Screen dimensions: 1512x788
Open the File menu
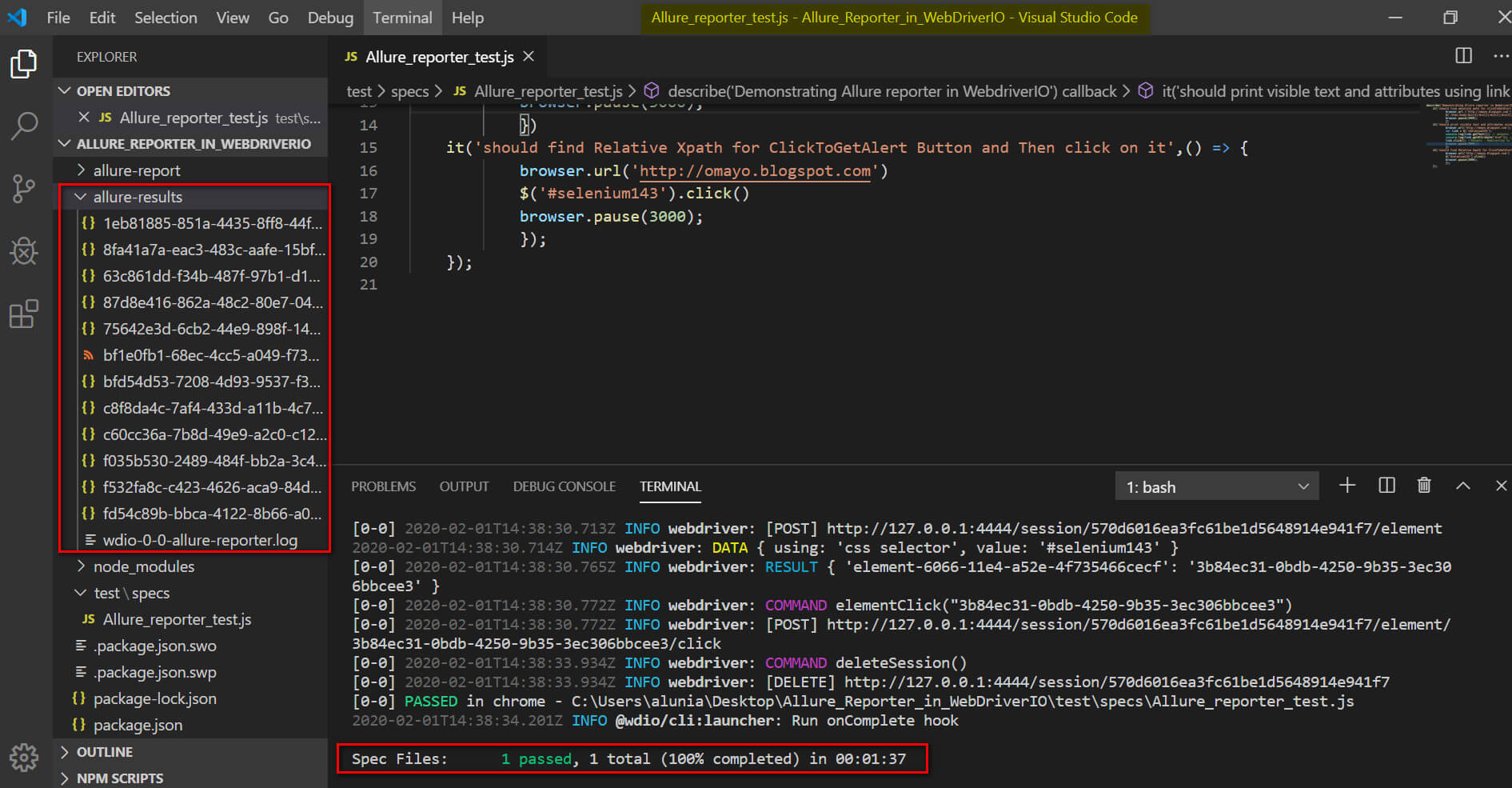point(58,18)
